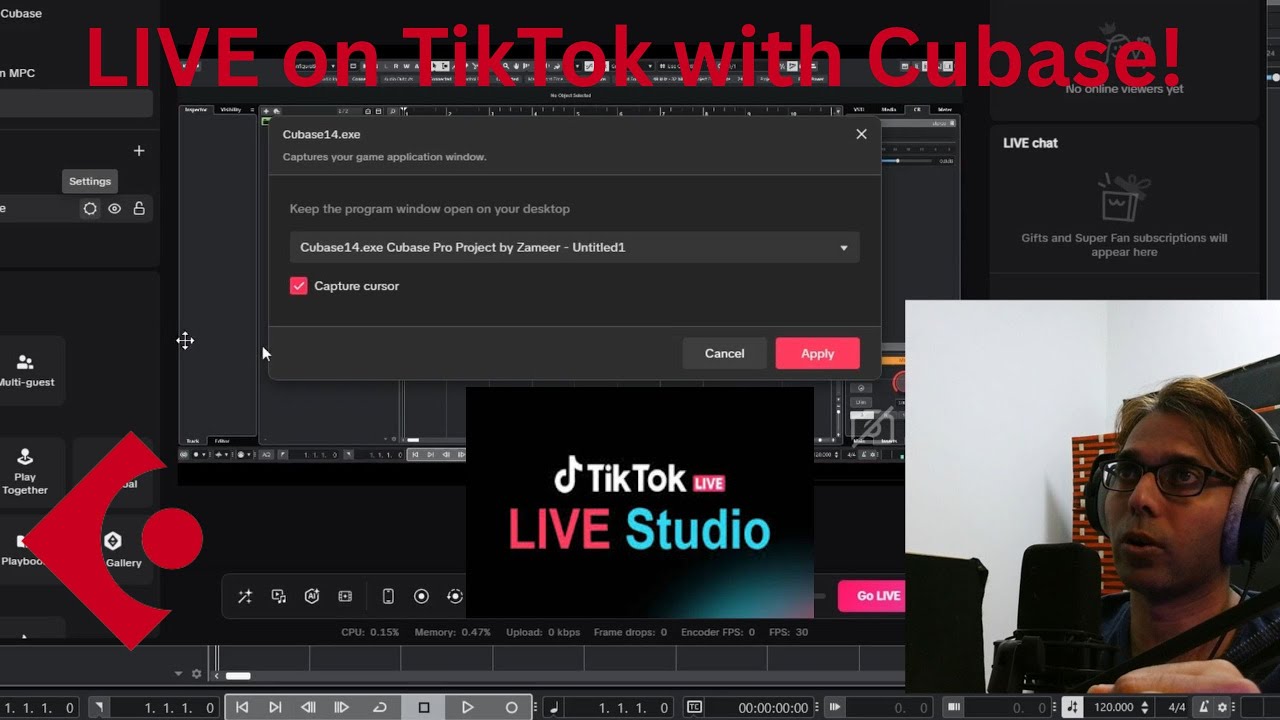This screenshot has height=720, width=1280.
Task: Select the Track tab in captured Cubase
Action: tap(193, 440)
